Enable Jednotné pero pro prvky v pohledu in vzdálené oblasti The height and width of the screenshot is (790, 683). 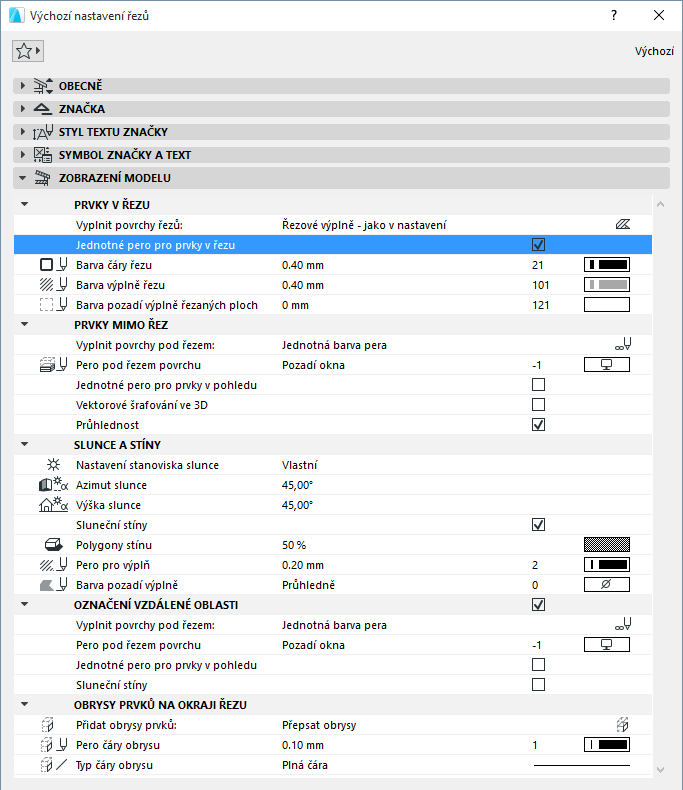pyautogui.click(x=538, y=665)
